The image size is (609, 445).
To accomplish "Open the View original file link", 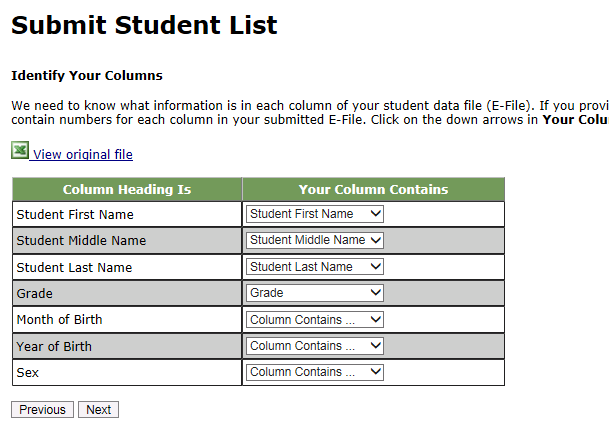I will coord(82,155).
